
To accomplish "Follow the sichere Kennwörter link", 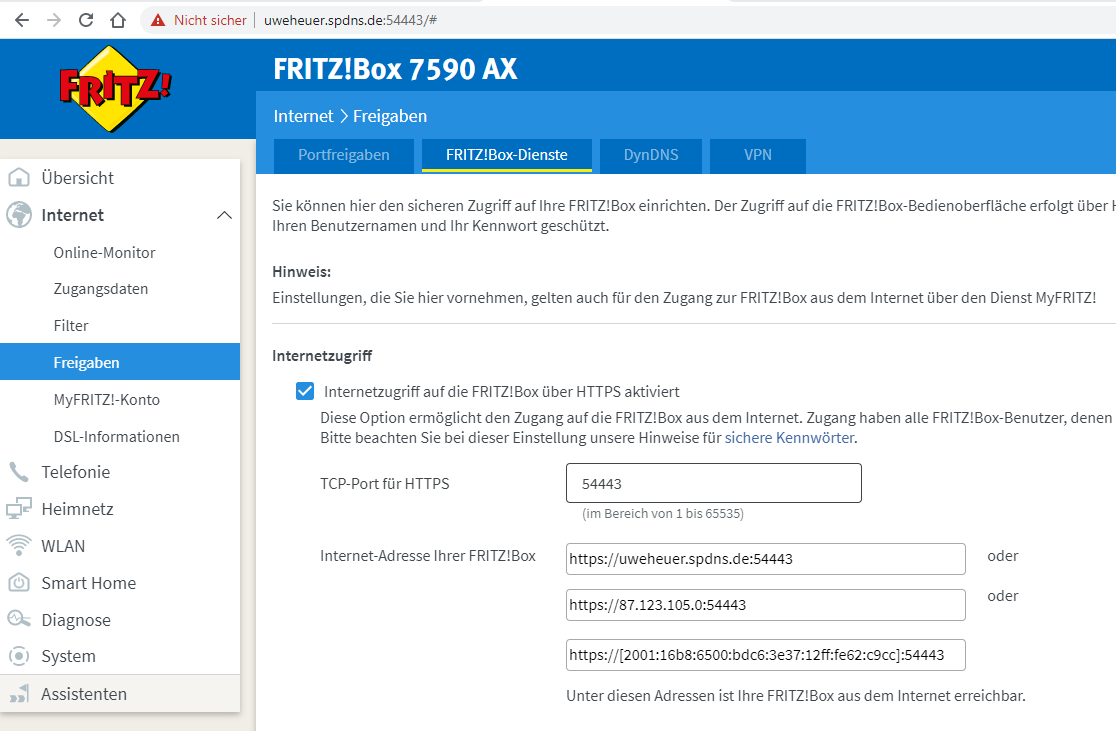I will (789, 438).
